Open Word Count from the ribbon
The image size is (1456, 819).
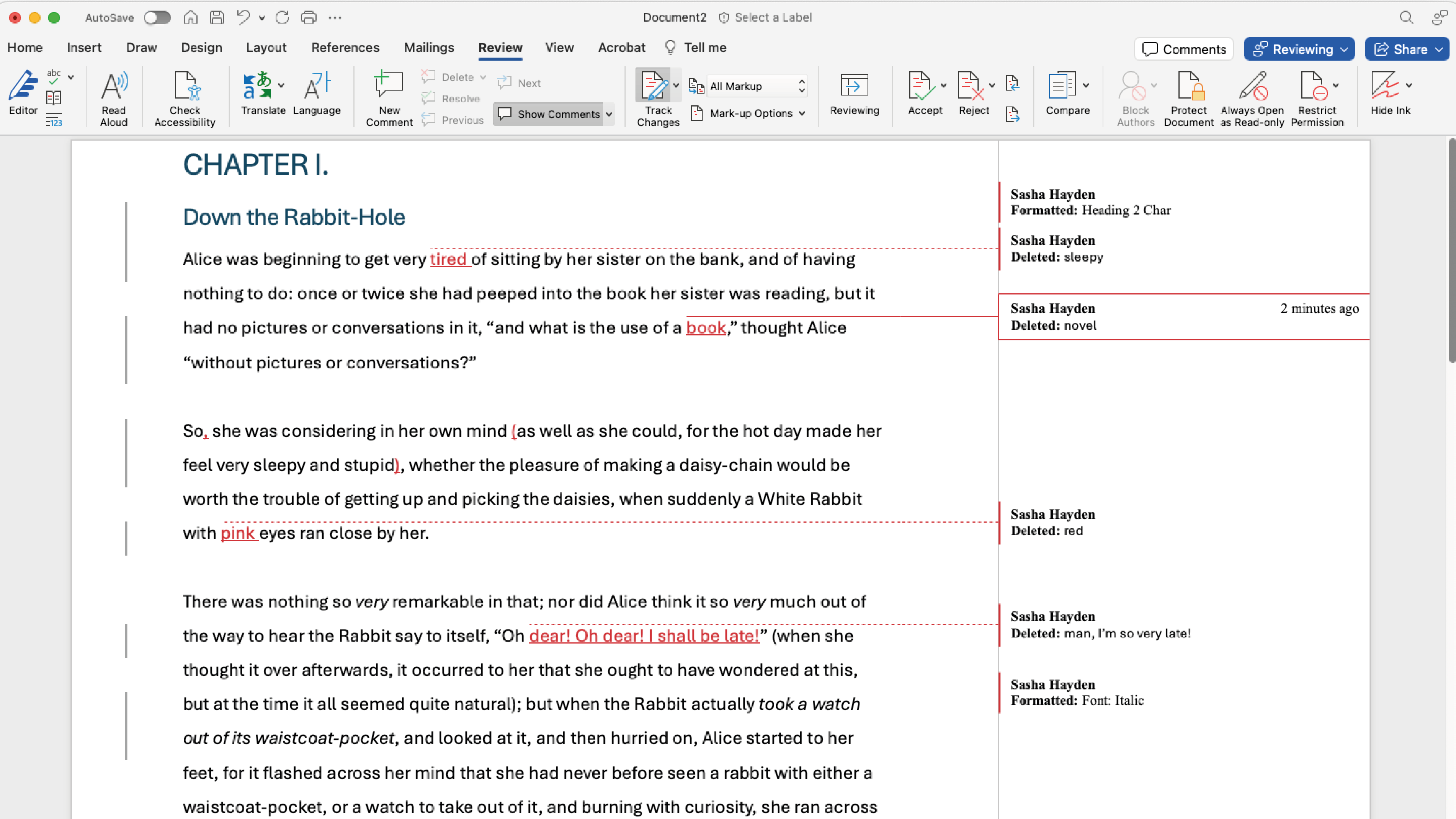(54, 120)
